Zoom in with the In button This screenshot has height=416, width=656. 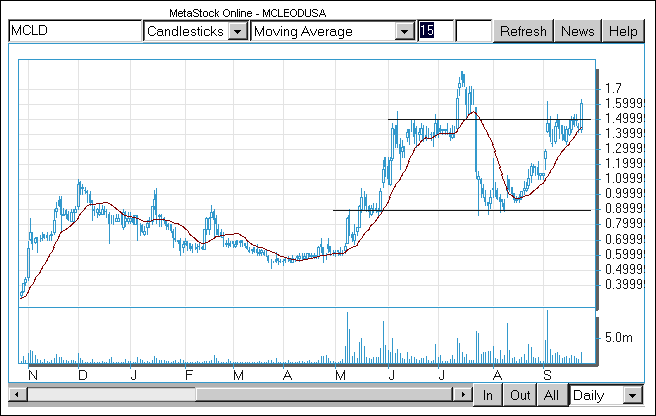click(x=487, y=395)
